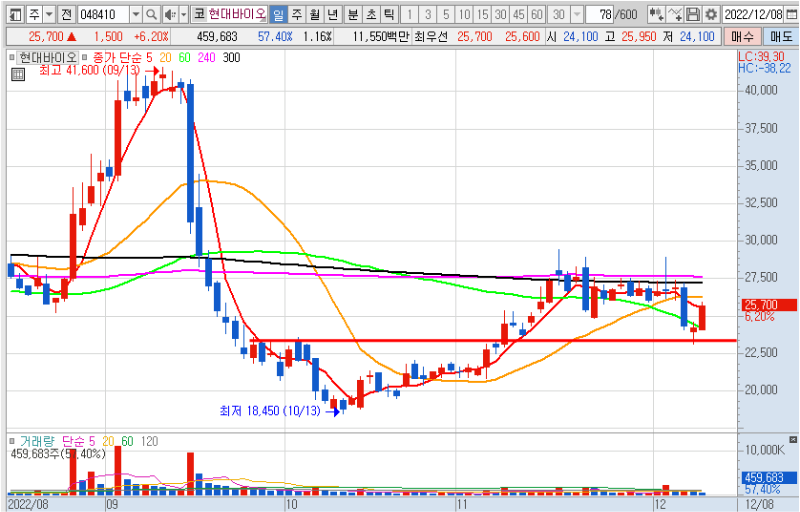Expand the stock code history dropdown
This screenshot has width=800, height=512.
136,14
